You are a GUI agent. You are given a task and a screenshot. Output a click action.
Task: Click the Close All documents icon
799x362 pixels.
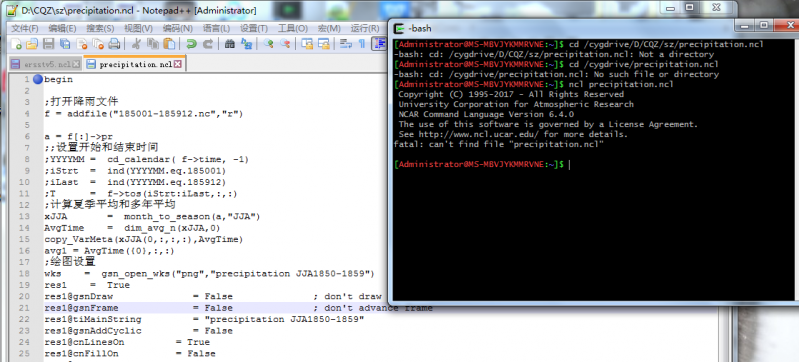(98, 44)
